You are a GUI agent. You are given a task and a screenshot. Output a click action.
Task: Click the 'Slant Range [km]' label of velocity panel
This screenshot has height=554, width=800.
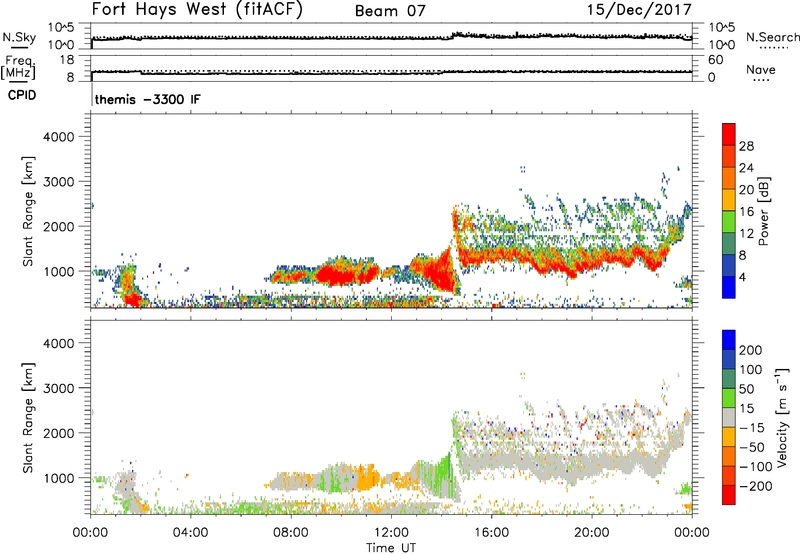(28, 418)
